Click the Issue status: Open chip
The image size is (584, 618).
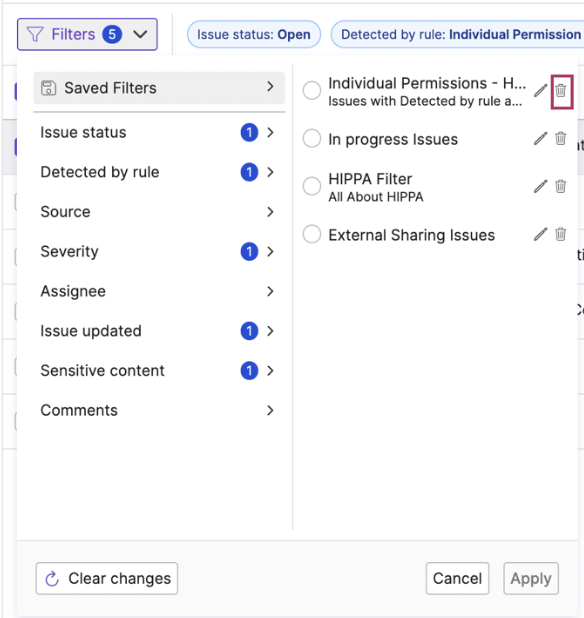click(x=254, y=34)
